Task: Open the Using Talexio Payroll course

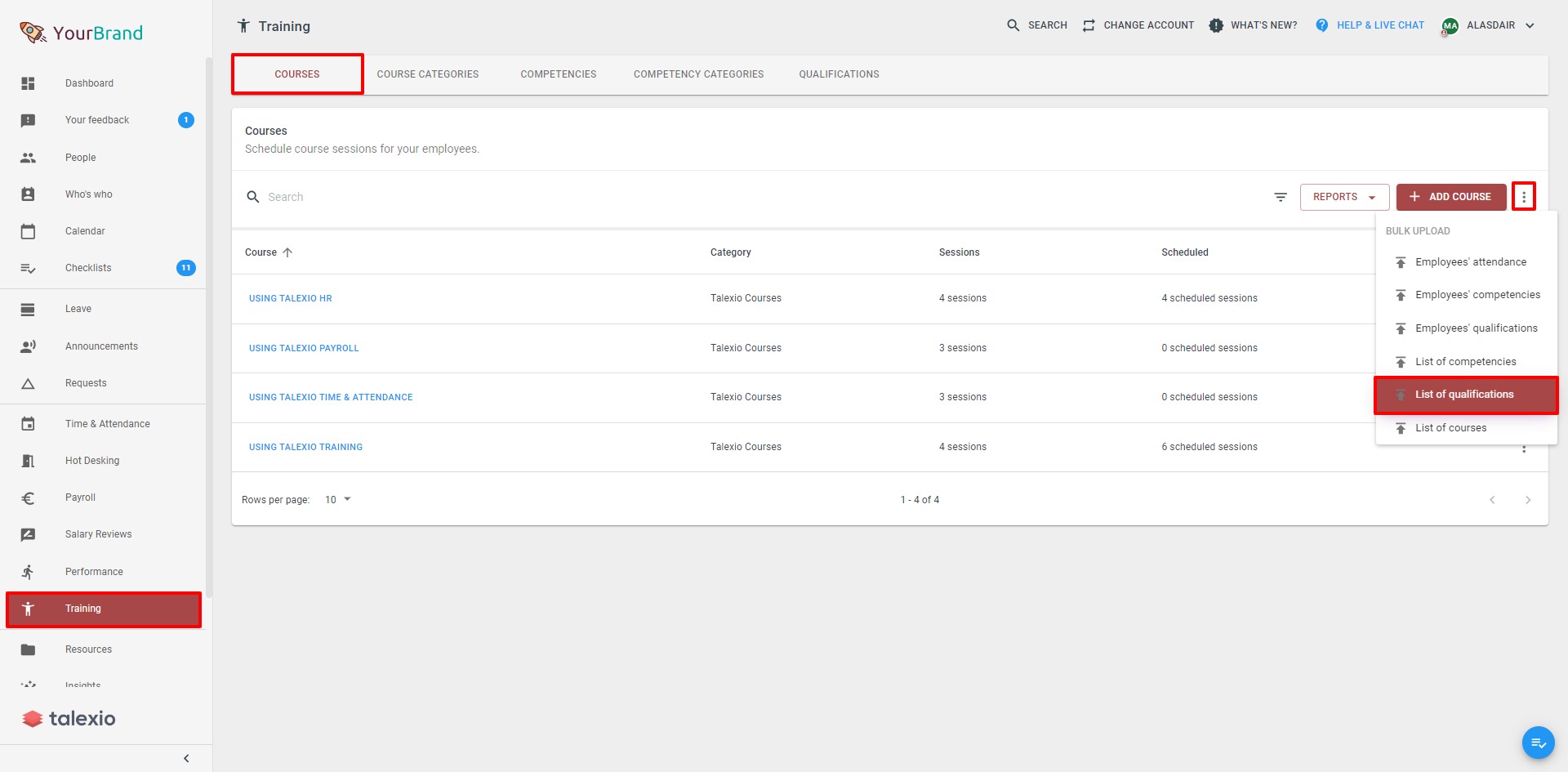Action: pyautogui.click(x=304, y=348)
